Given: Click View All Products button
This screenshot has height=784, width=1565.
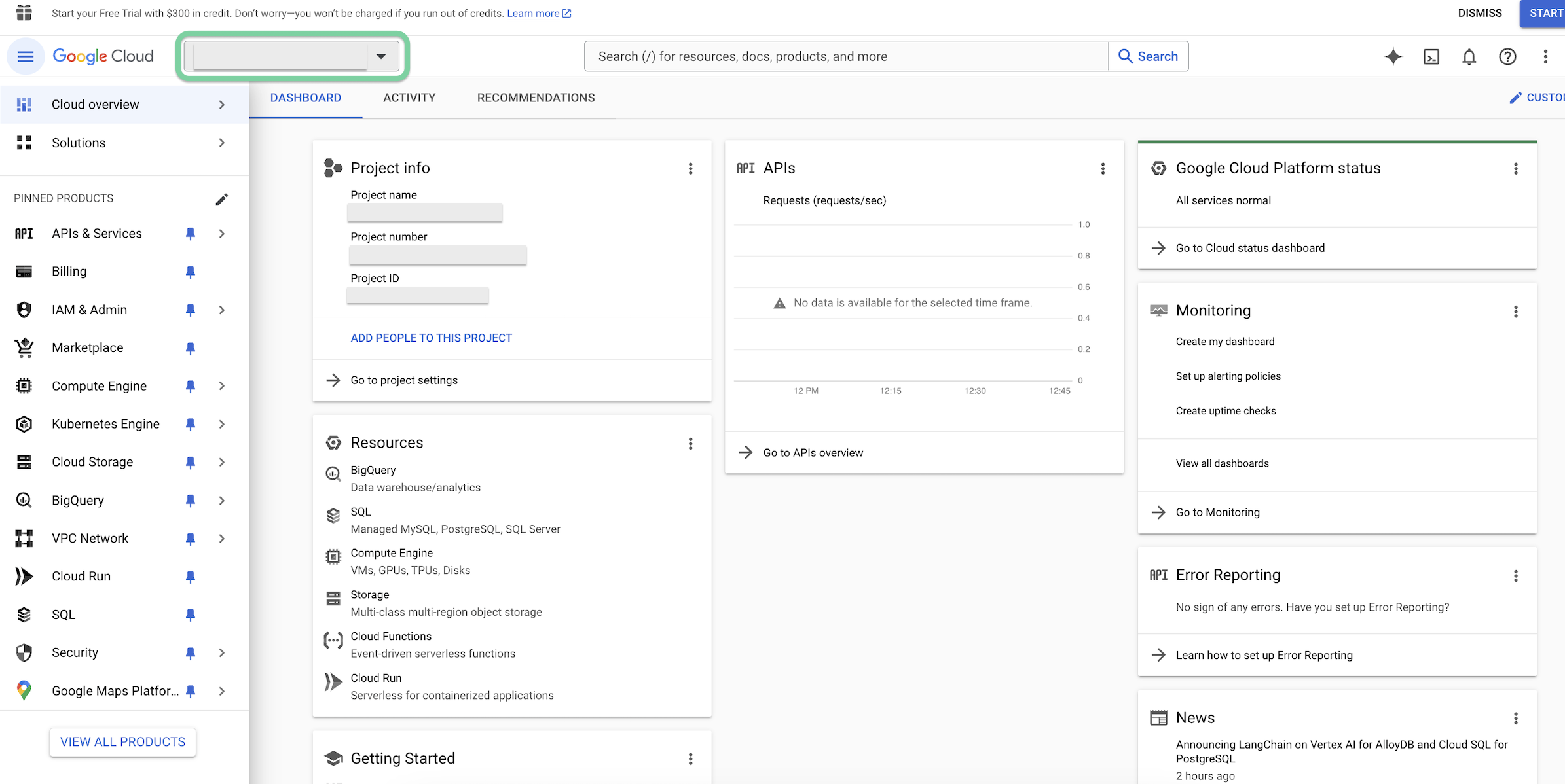Looking at the screenshot, I should [x=123, y=742].
